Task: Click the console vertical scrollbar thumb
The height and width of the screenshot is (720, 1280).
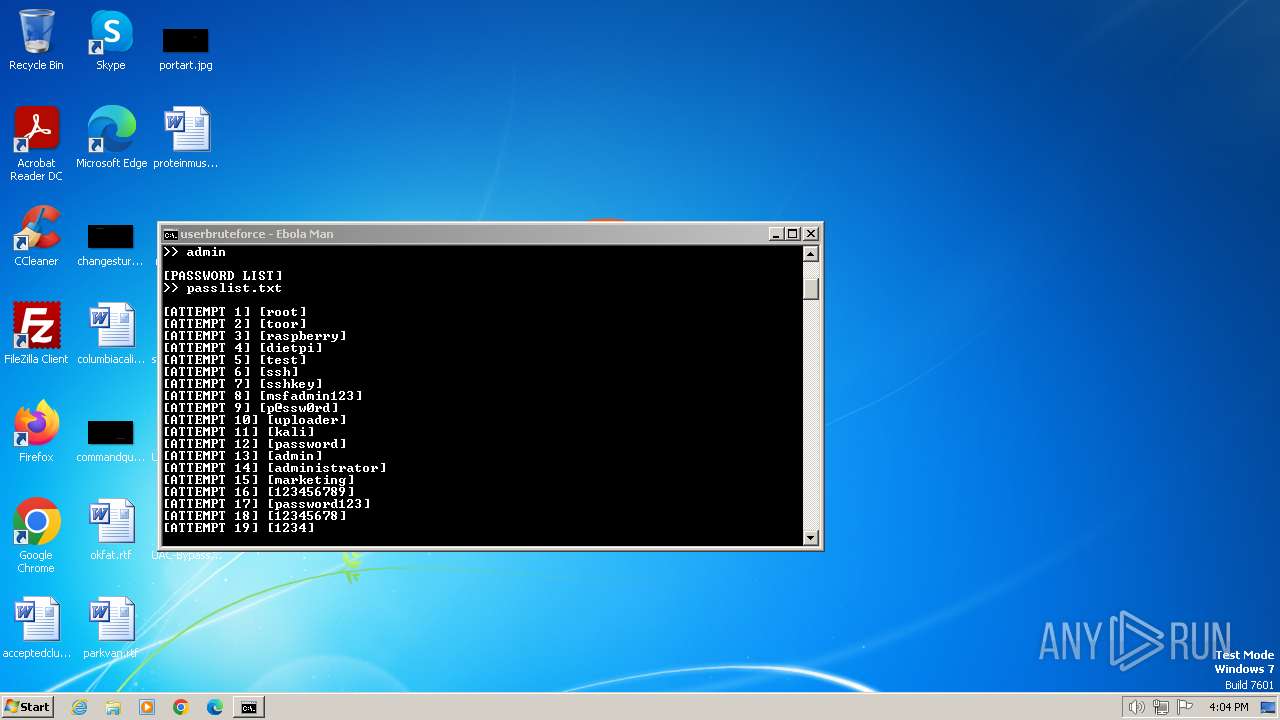Action: [811, 289]
